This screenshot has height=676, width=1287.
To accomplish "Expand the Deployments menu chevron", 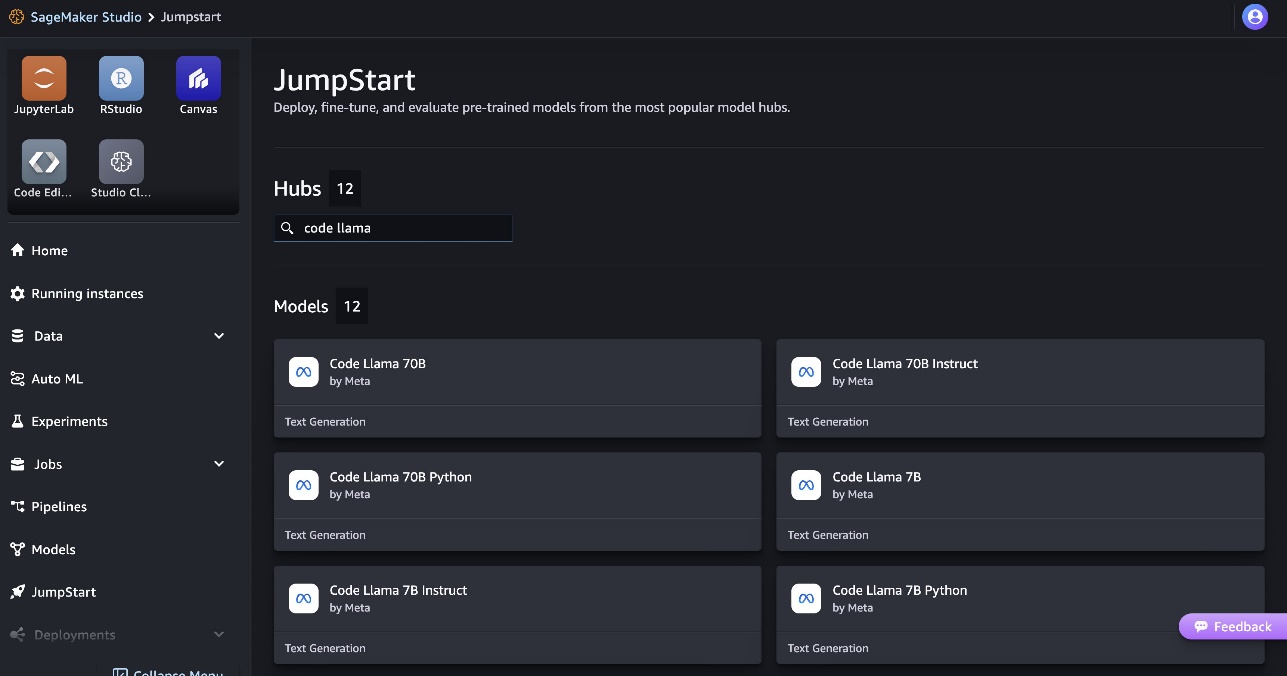I will click(x=219, y=634).
